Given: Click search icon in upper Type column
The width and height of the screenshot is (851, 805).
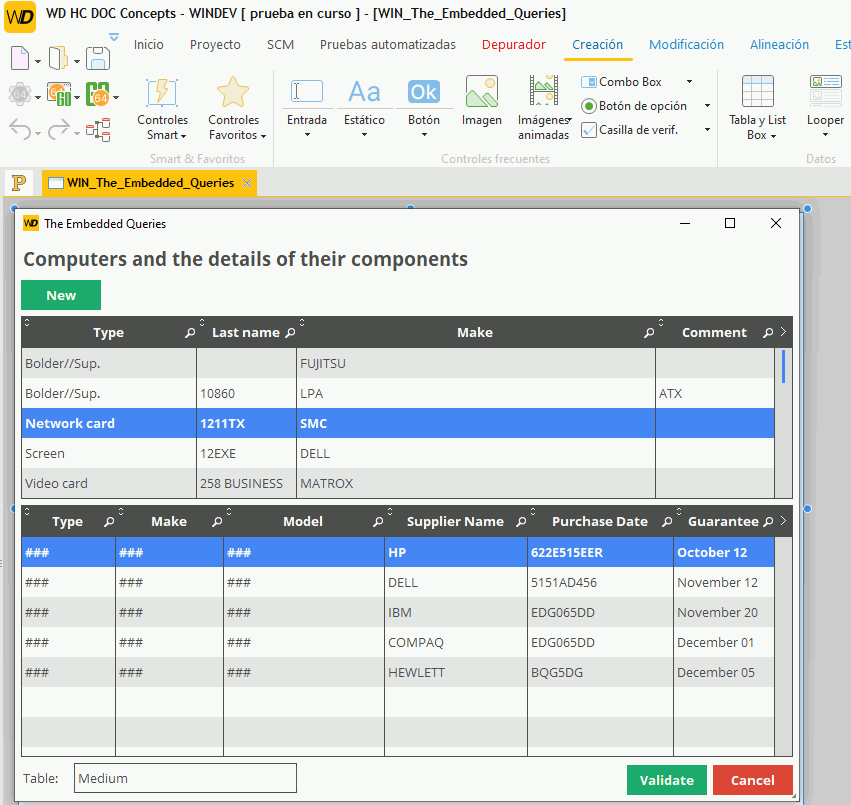Looking at the screenshot, I should pyautogui.click(x=189, y=333).
